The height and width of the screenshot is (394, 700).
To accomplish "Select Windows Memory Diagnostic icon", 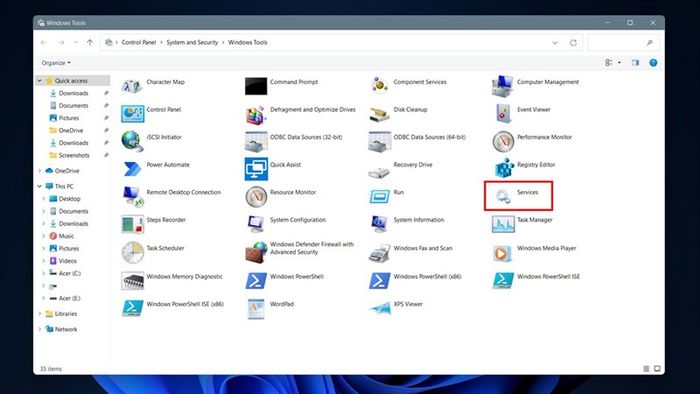I will [133, 281].
